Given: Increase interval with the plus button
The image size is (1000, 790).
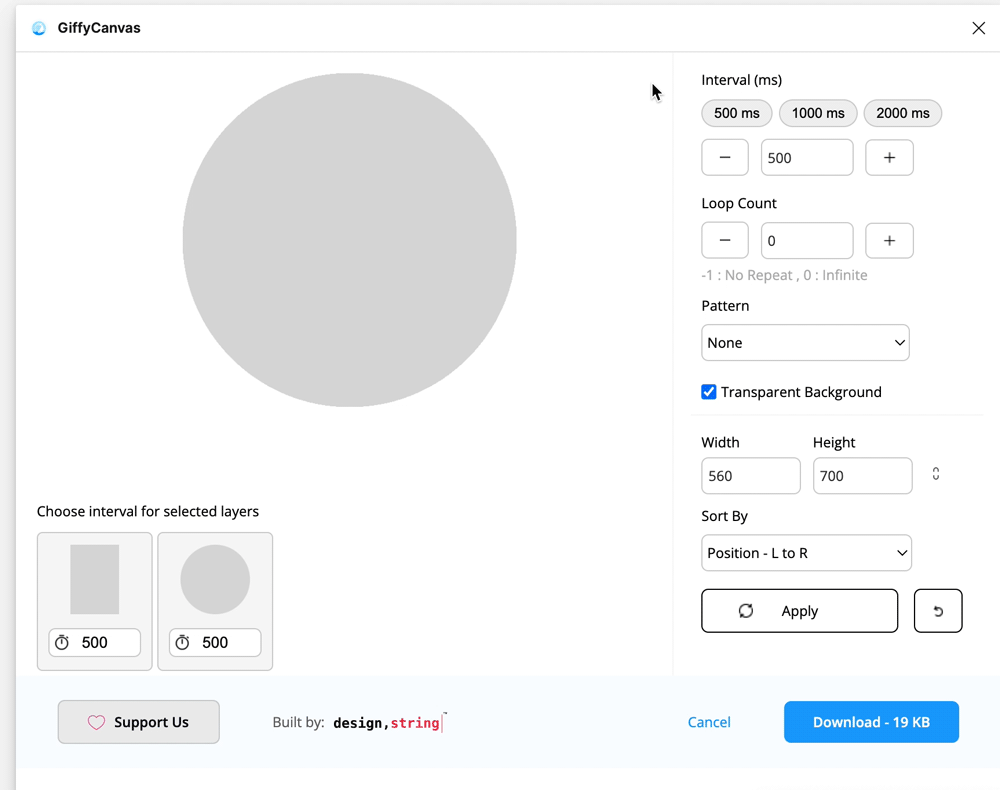Looking at the screenshot, I should (x=889, y=157).
